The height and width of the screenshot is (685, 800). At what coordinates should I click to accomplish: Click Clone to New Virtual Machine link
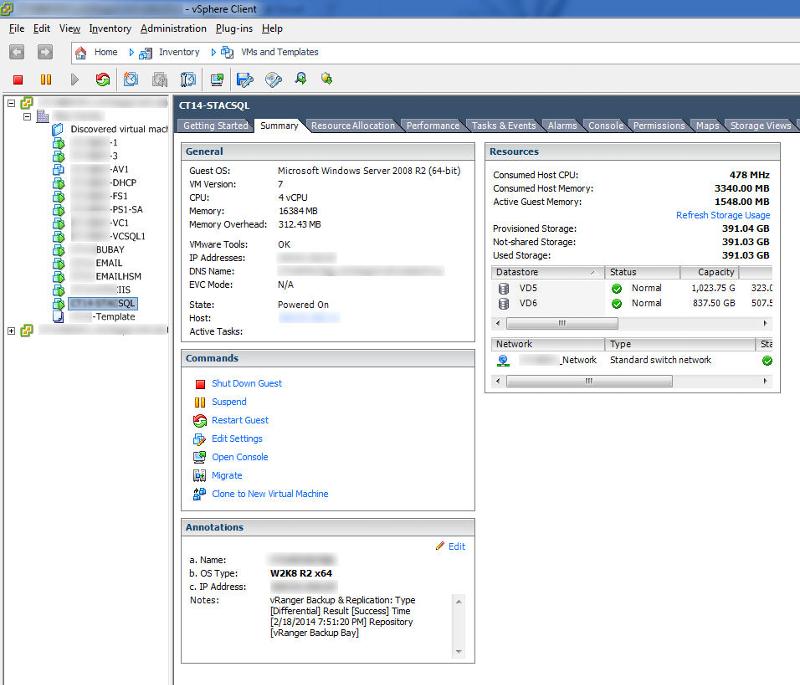pyautogui.click(x=270, y=494)
